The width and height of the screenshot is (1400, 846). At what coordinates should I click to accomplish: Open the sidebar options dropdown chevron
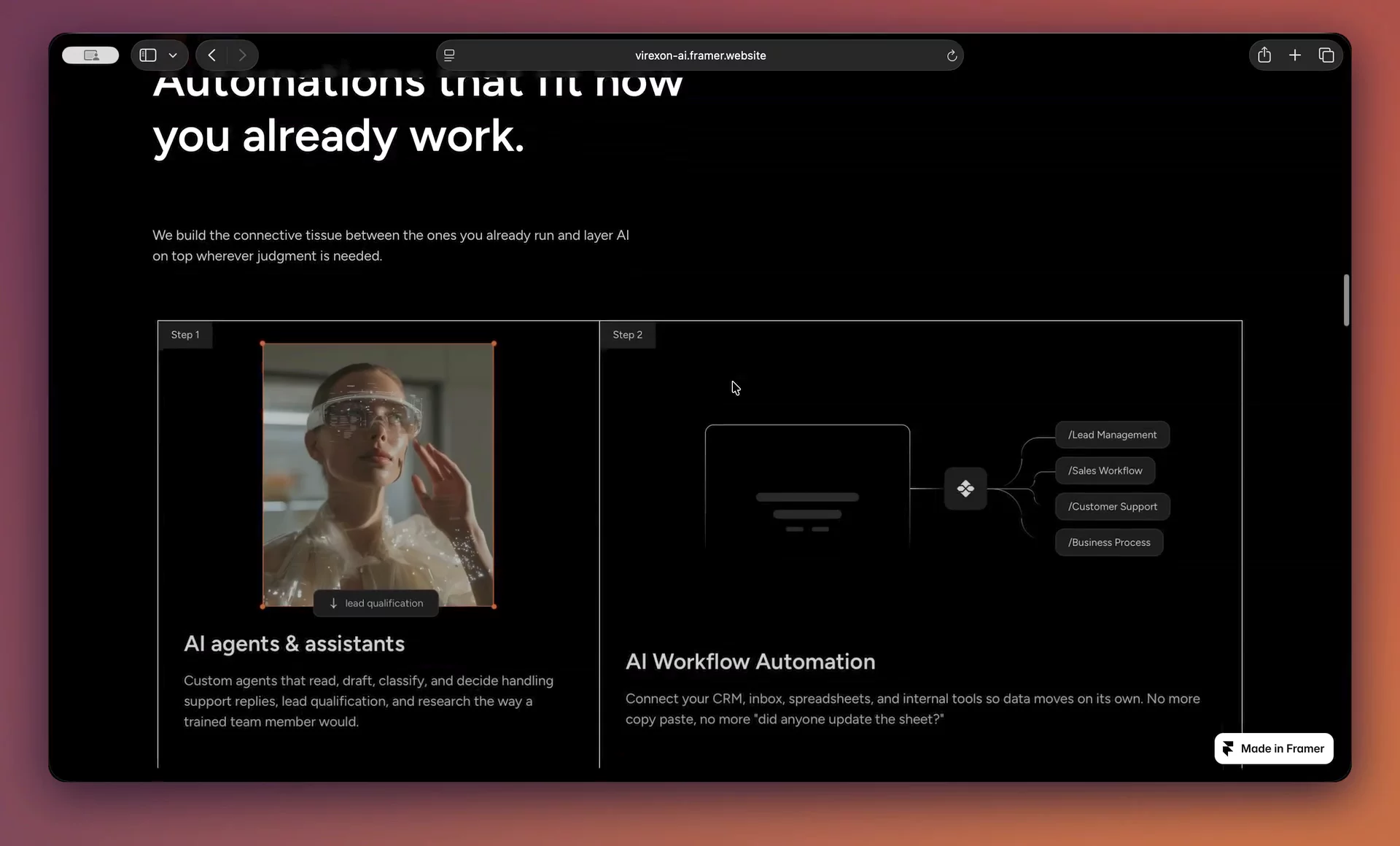point(173,55)
